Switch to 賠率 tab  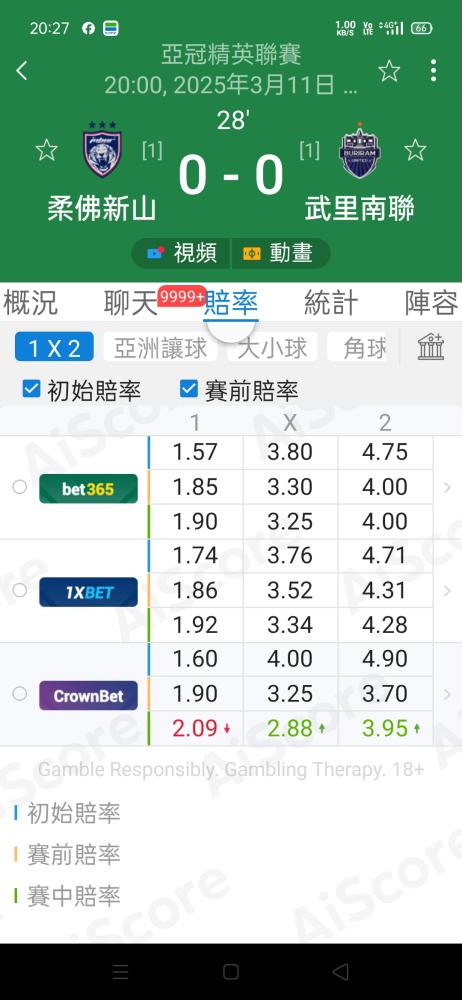point(231,303)
